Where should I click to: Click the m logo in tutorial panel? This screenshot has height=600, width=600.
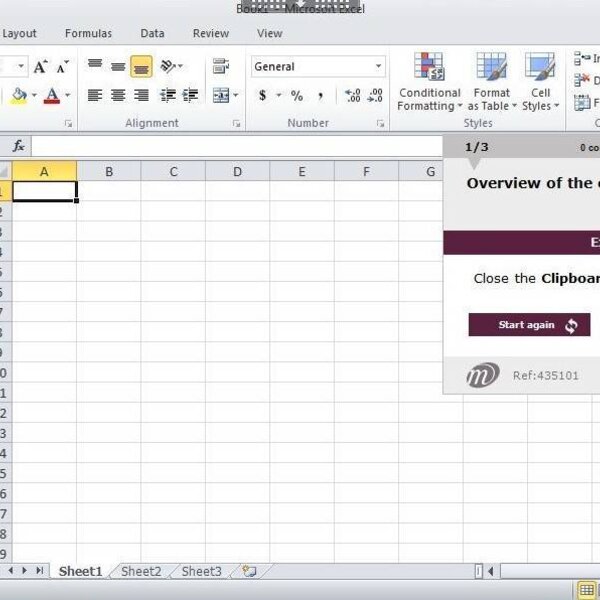(x=483, y=375)
